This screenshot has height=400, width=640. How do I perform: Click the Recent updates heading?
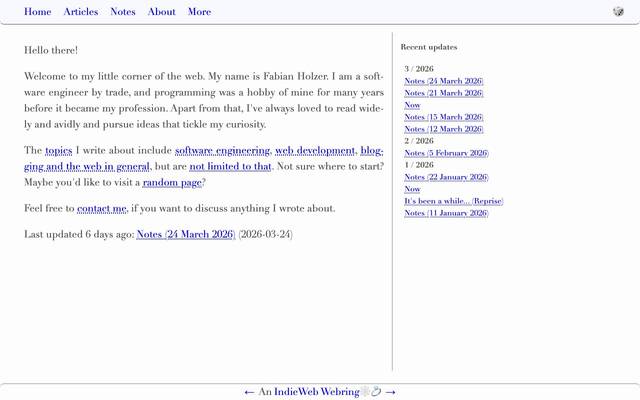pyautogui.click(x=429, y=47)
